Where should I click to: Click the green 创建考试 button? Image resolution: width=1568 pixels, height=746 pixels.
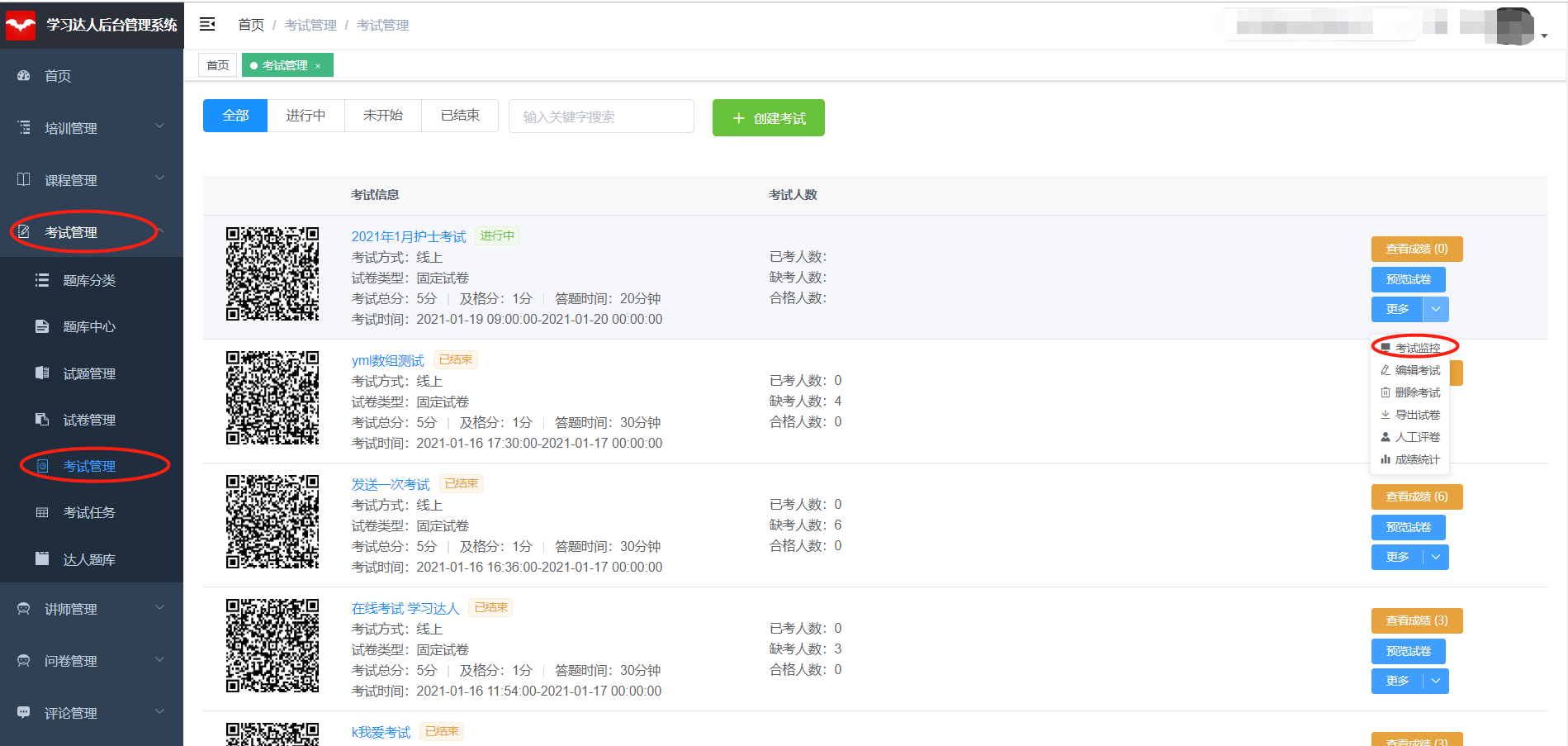click(768, 118)
